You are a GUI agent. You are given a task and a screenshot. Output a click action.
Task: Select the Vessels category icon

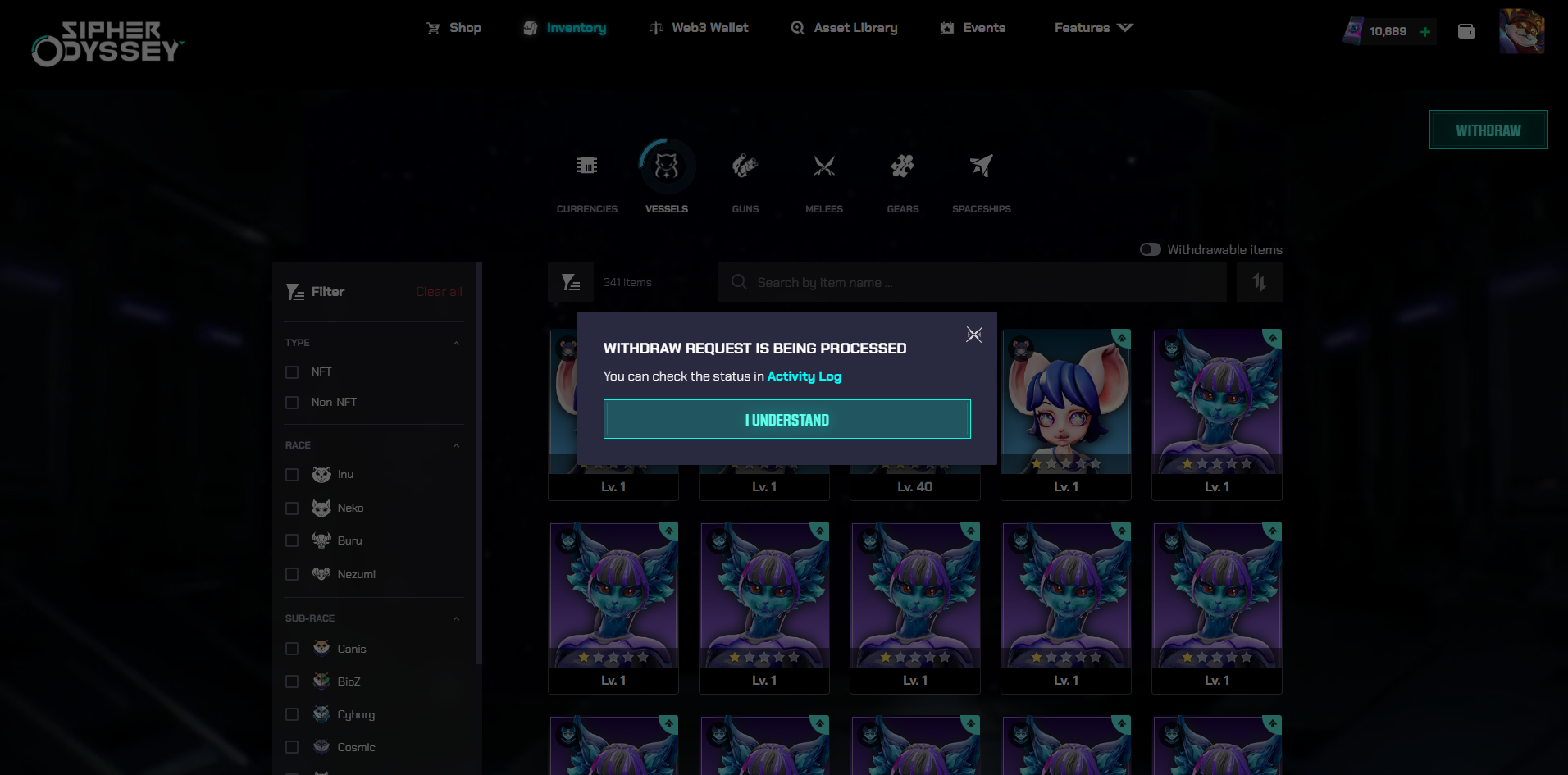click(667, 166)
